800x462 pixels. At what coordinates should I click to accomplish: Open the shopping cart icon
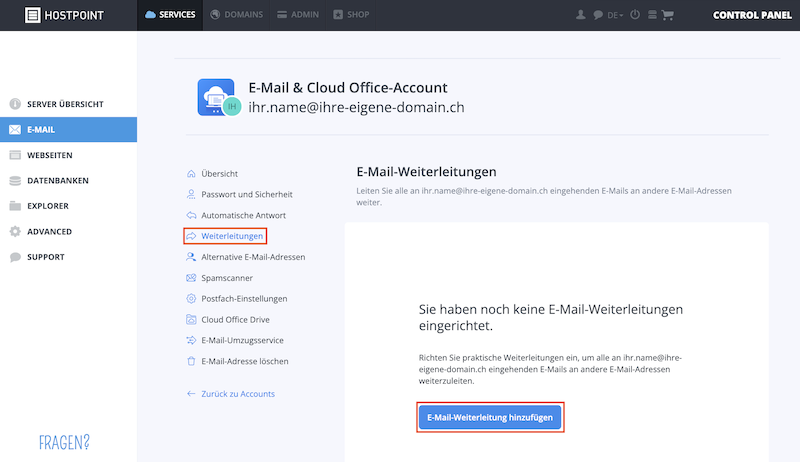(x=667, y=15)
